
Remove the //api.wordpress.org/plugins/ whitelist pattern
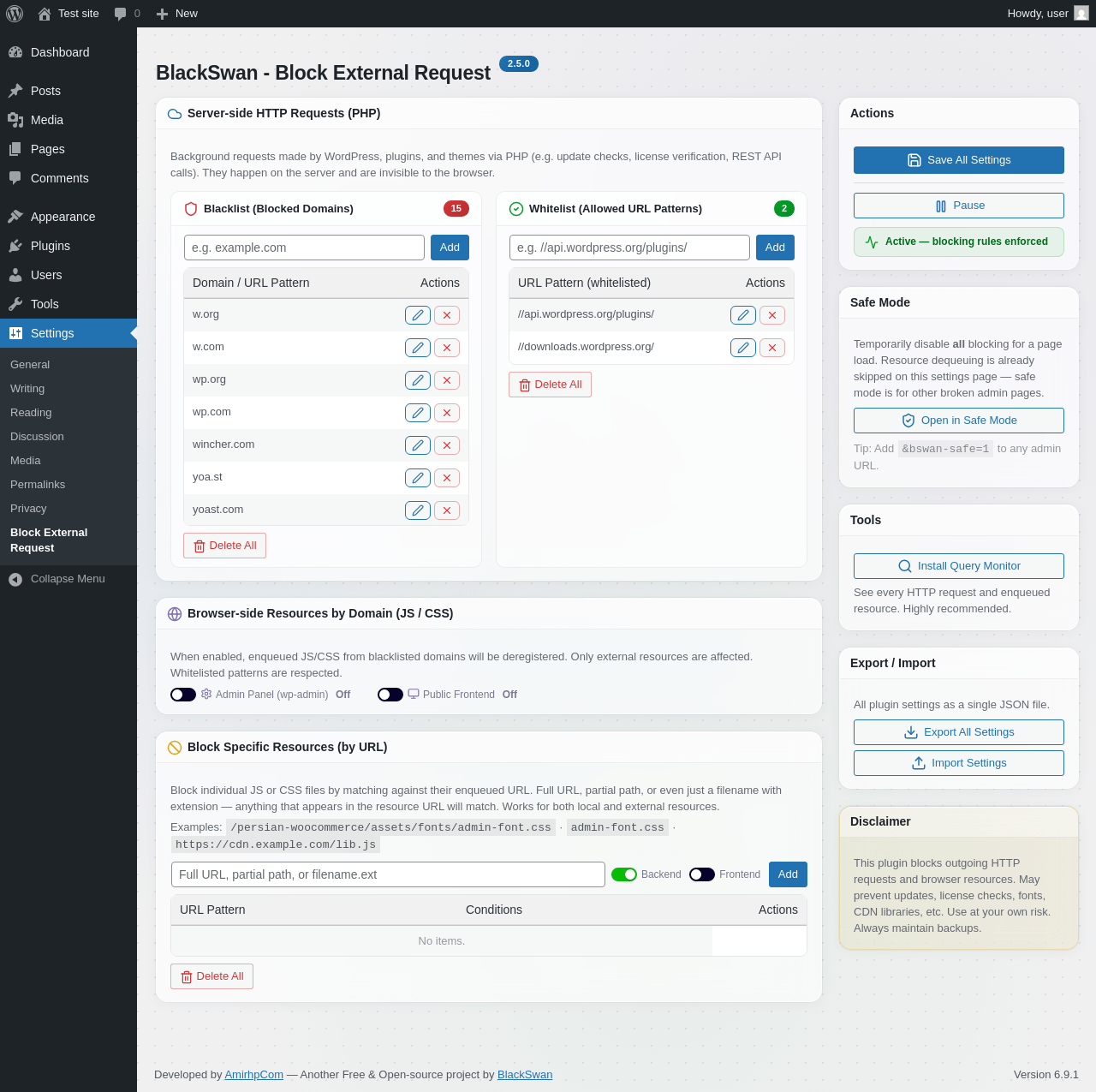(772, 315)
